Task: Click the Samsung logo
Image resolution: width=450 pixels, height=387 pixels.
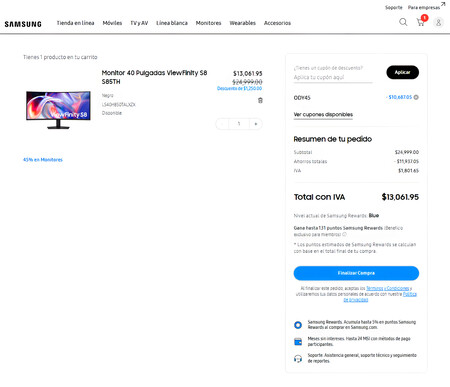Action: click(x=23, y=24)
